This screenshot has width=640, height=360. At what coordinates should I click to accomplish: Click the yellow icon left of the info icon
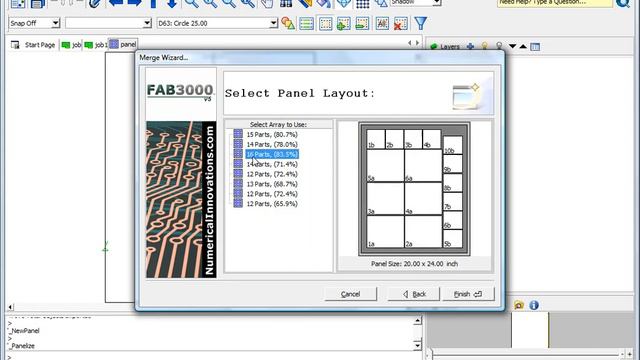coord(519,305)
